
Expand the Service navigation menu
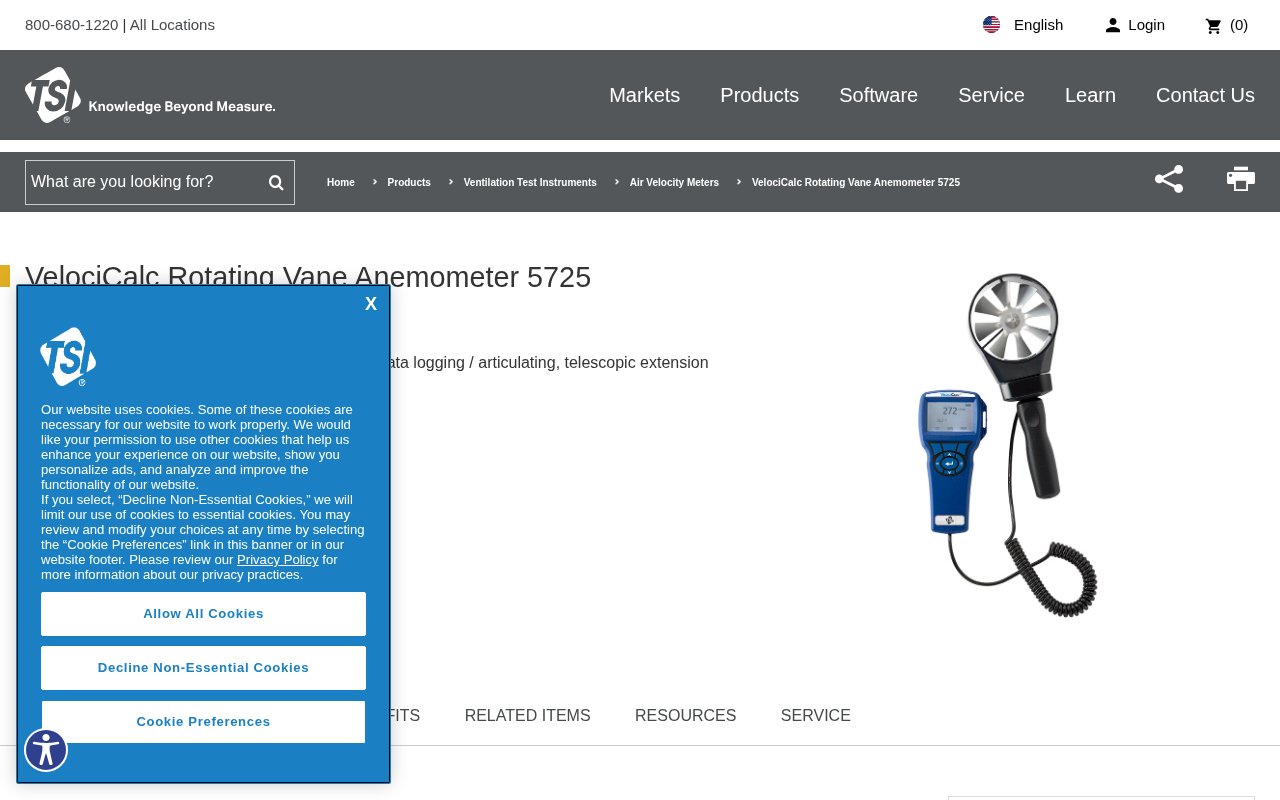(x=991, y=95)
